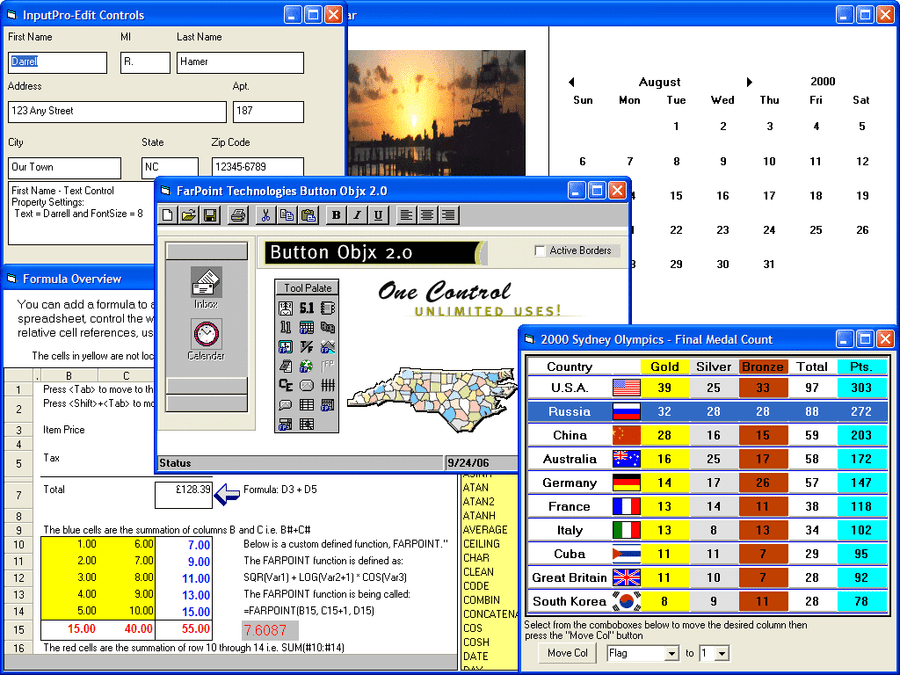Enable the Active Borders checkbox
Screen dimensions: 900x675
point(540,251)
